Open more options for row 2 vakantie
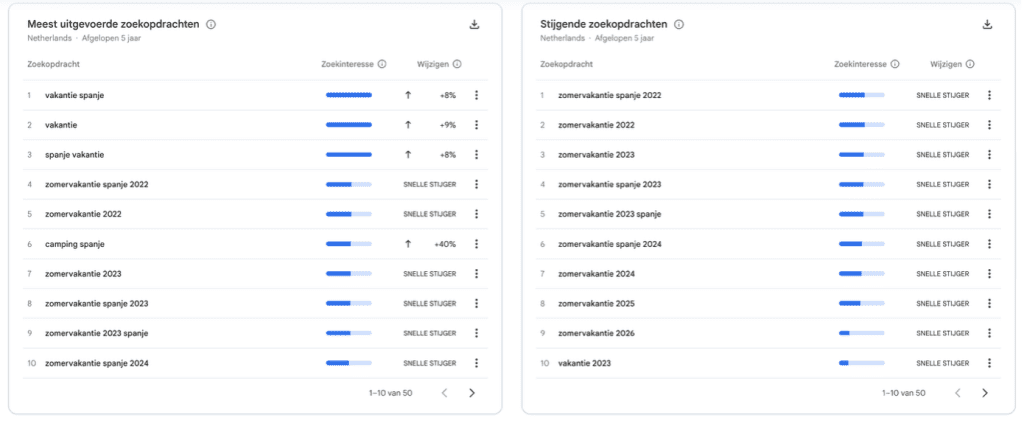 477,125
